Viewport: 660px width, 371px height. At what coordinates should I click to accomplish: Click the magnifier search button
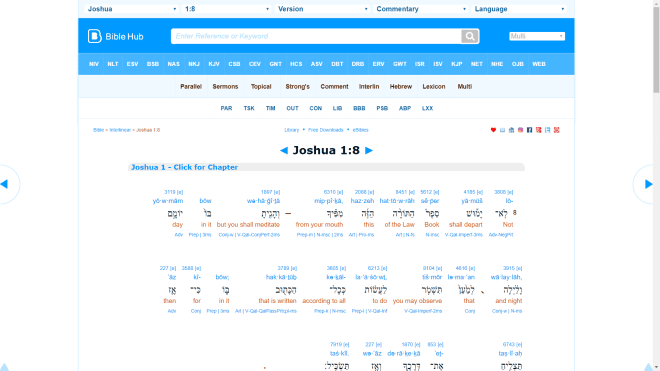[470, 36]
